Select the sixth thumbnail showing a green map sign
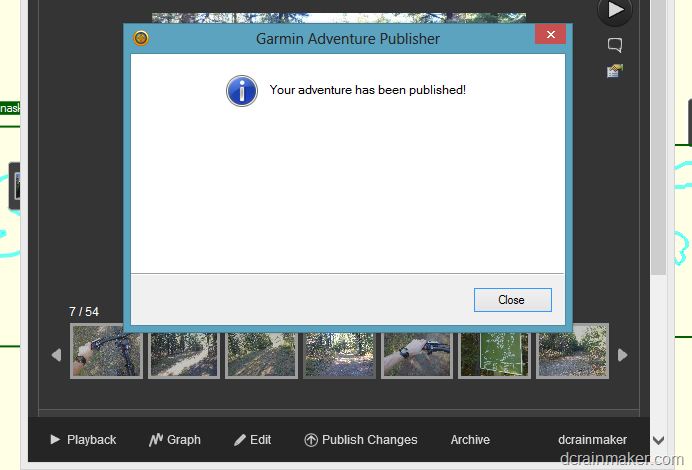The height and width of the screenshot is (470, 692). point(495,355)
